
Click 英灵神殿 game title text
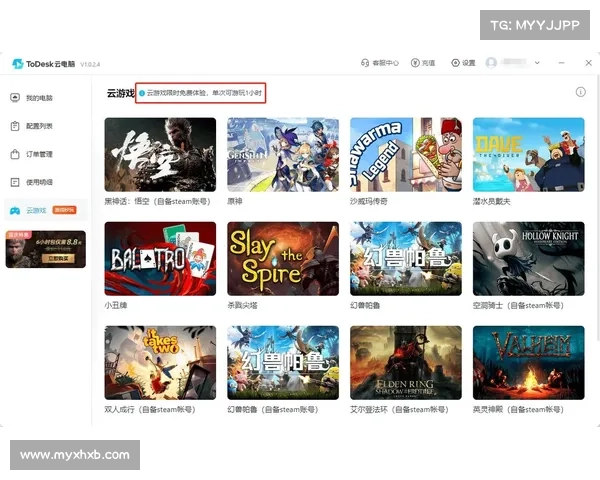518,410
